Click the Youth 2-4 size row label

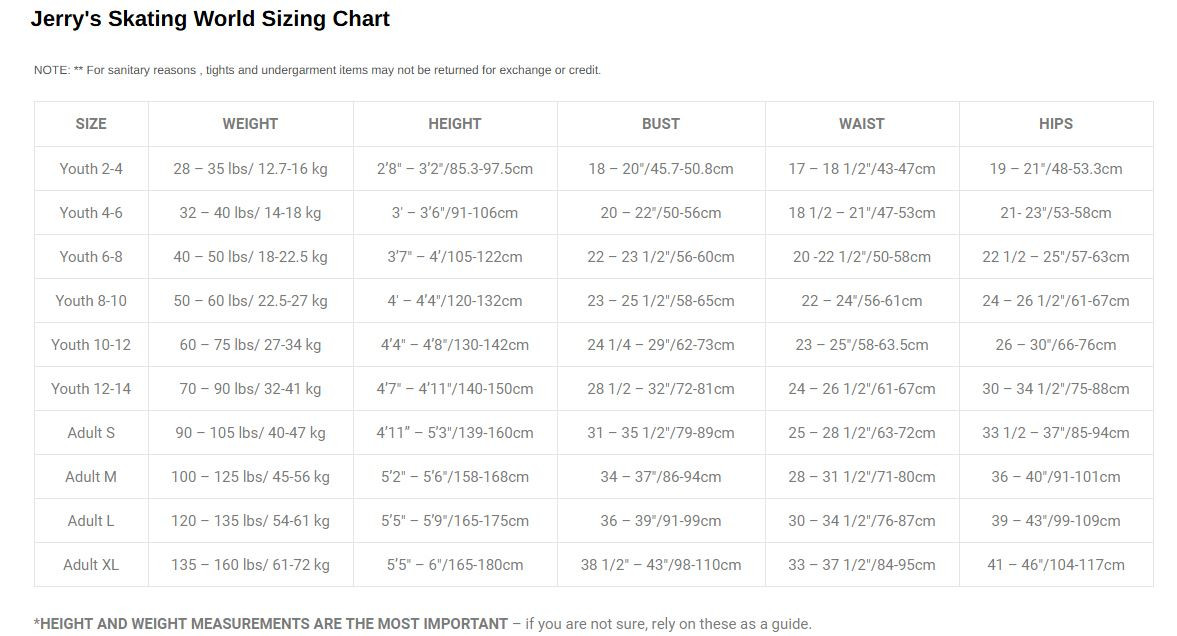pyautogui.click(x=91, y=169)
